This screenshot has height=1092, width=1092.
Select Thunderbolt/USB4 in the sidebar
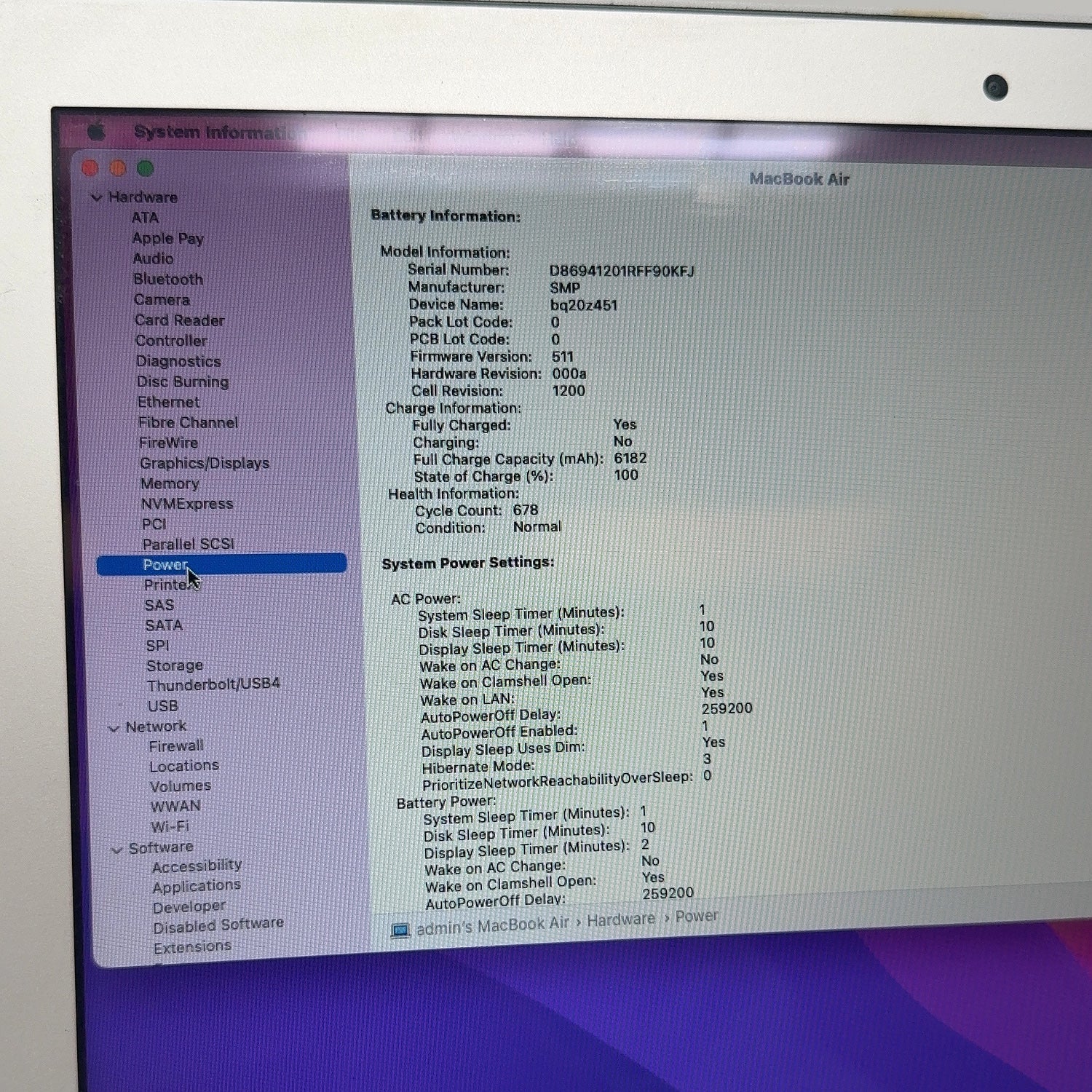click(213, 684)
